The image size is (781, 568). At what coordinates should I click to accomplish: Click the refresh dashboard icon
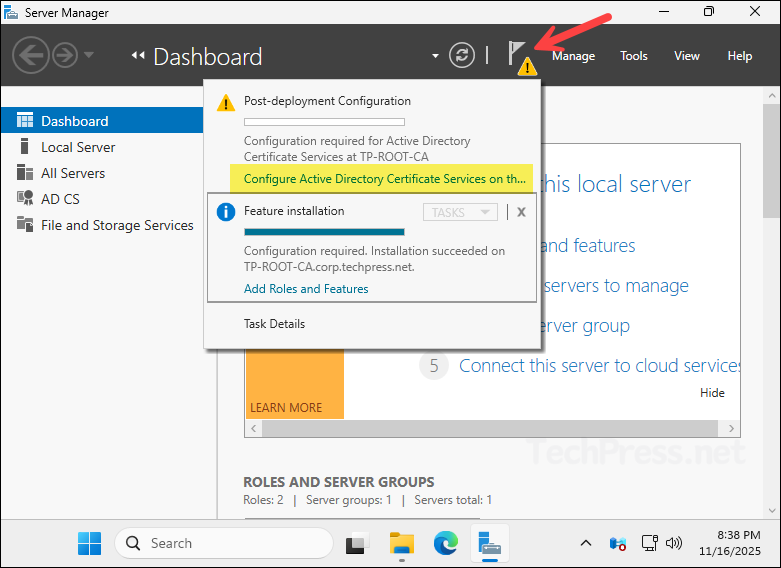click(462, 55)
